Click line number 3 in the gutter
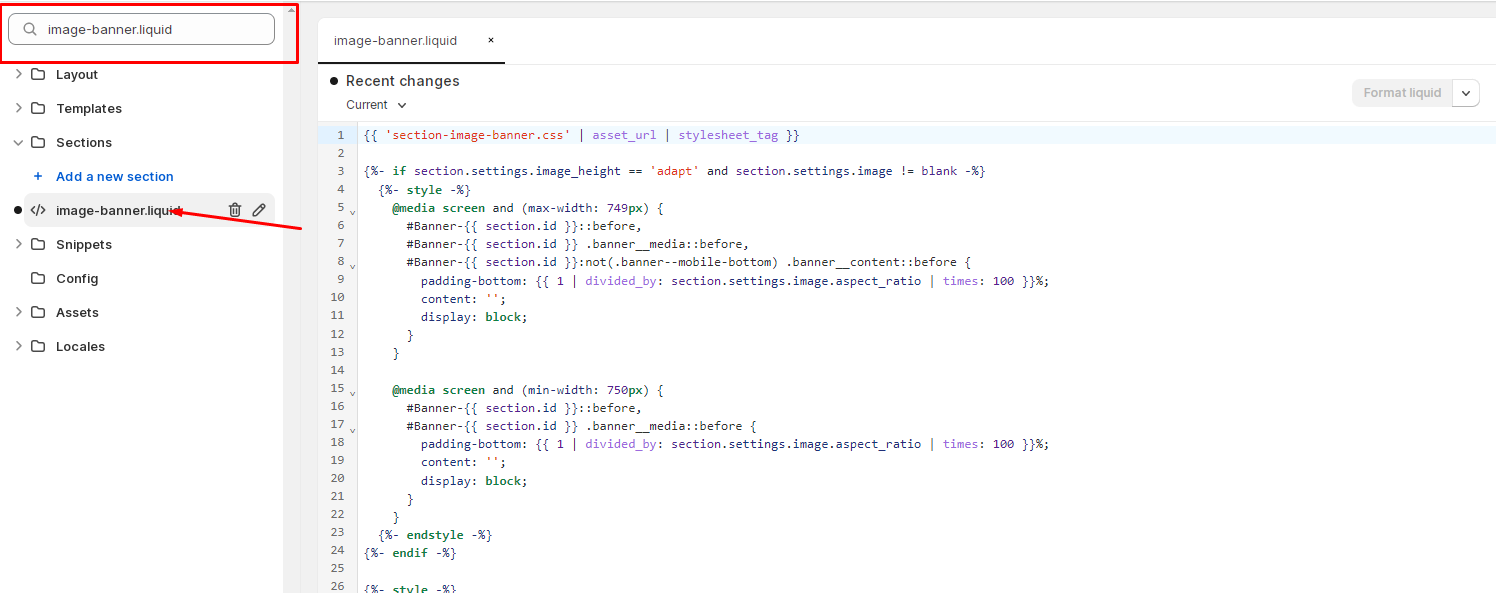This screenshot has height=593, width=1496. click(340, 171)
